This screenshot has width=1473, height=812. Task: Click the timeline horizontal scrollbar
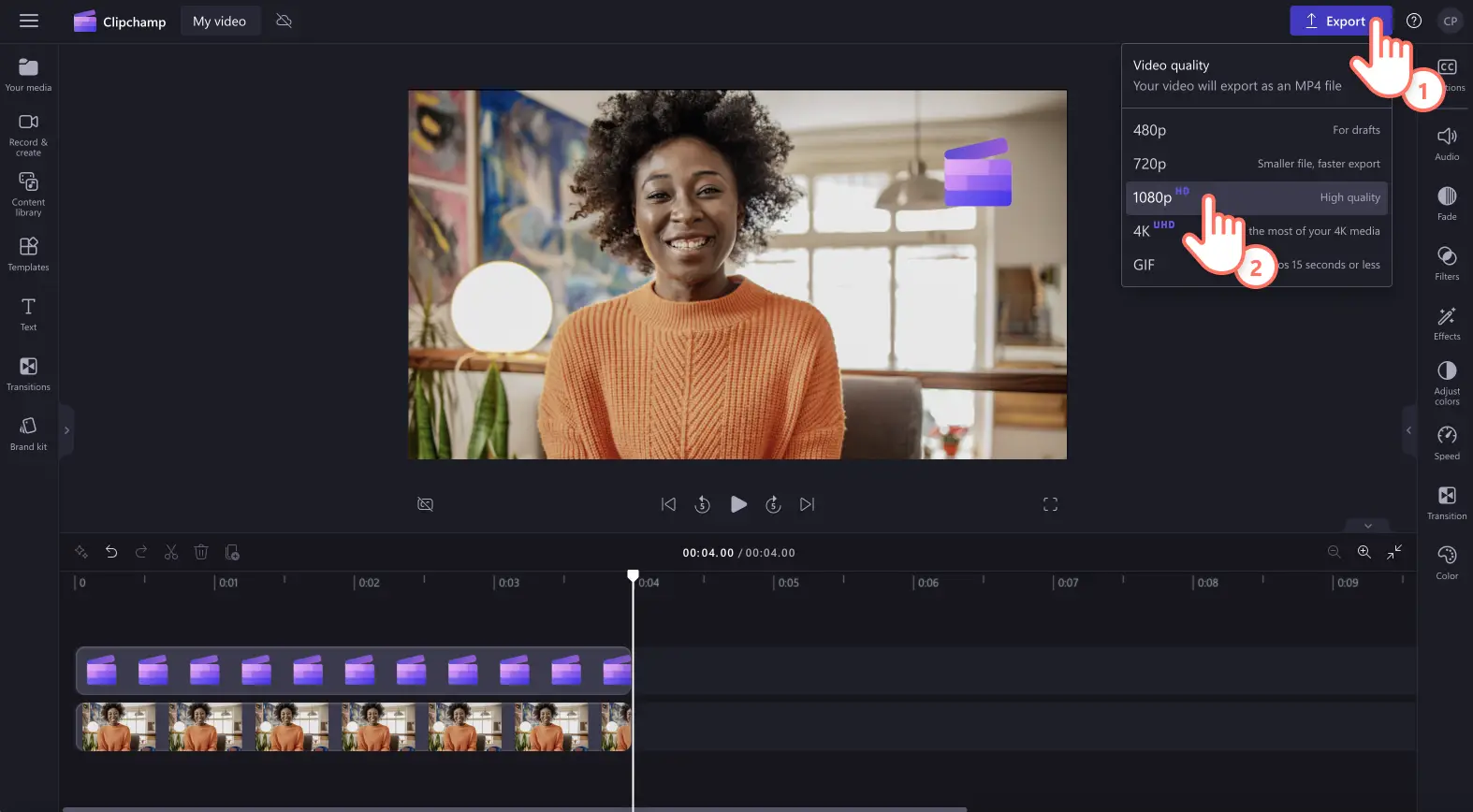(515, 809)
